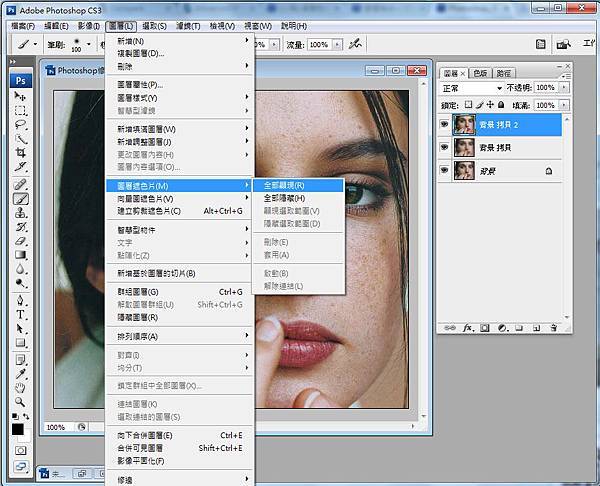Click the 流量 100% flow field
Screen dimensions: 600x486
(319, 45)
